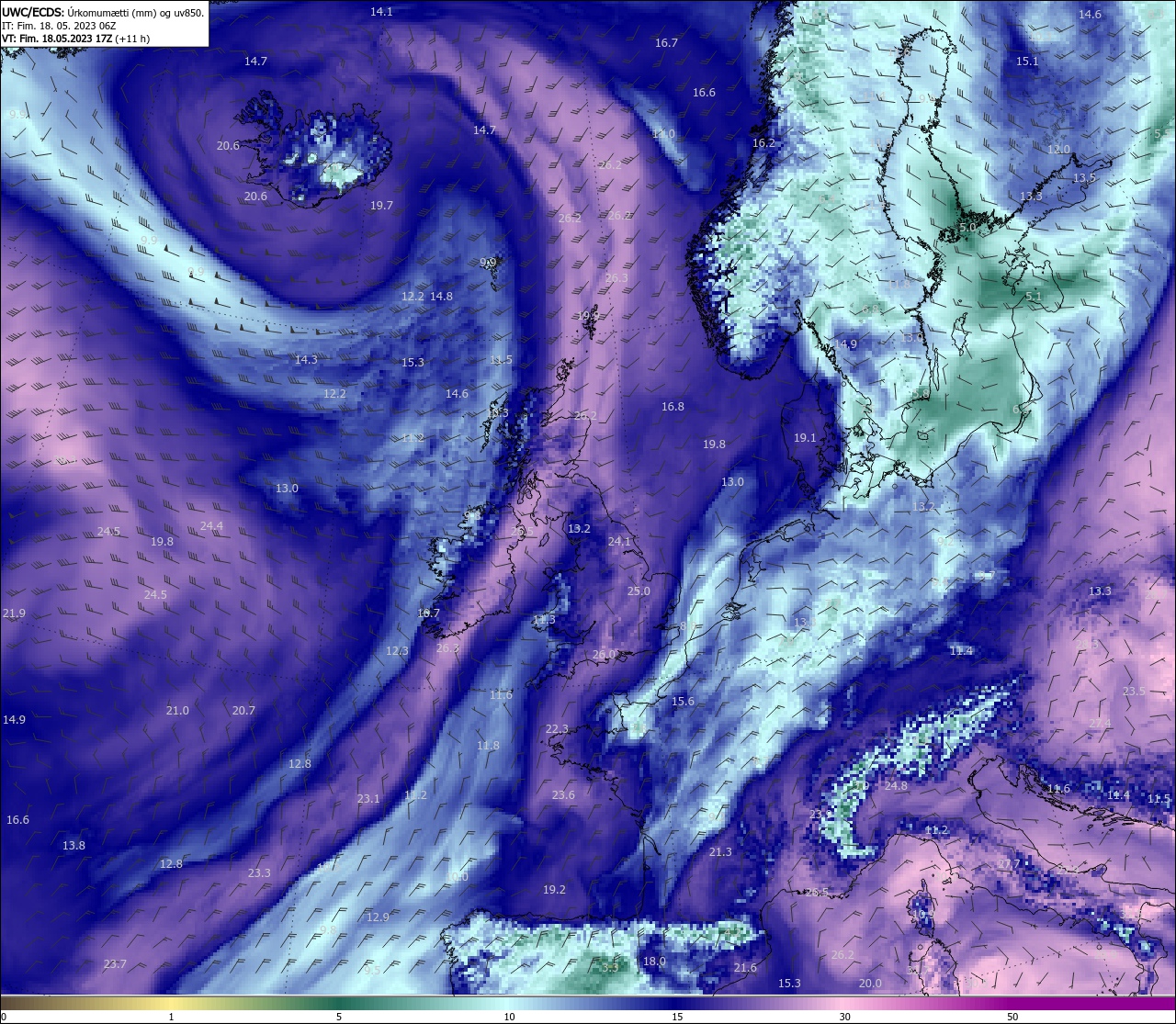This screenshot has width=1176, height=1024.
Task: Click the map value '24.4'
Action: 211,526
